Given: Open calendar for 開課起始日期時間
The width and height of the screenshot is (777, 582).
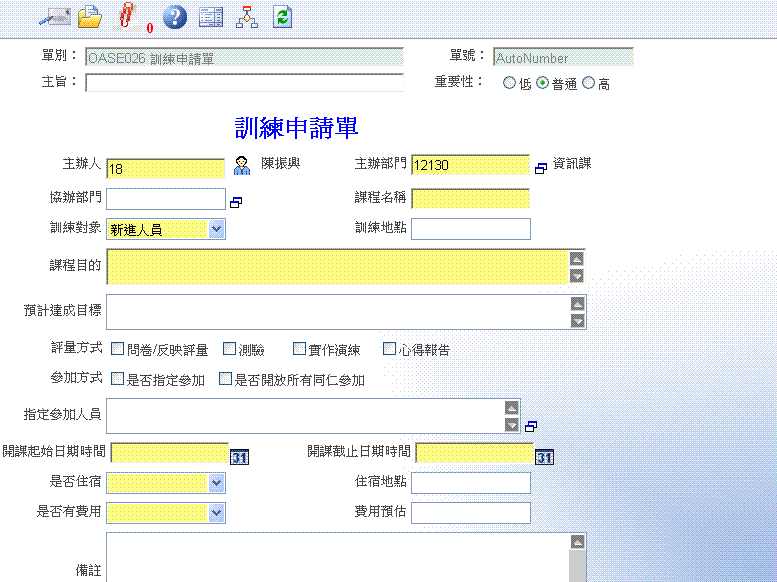Looking at the screenshot, I should (x=239, y=456).
